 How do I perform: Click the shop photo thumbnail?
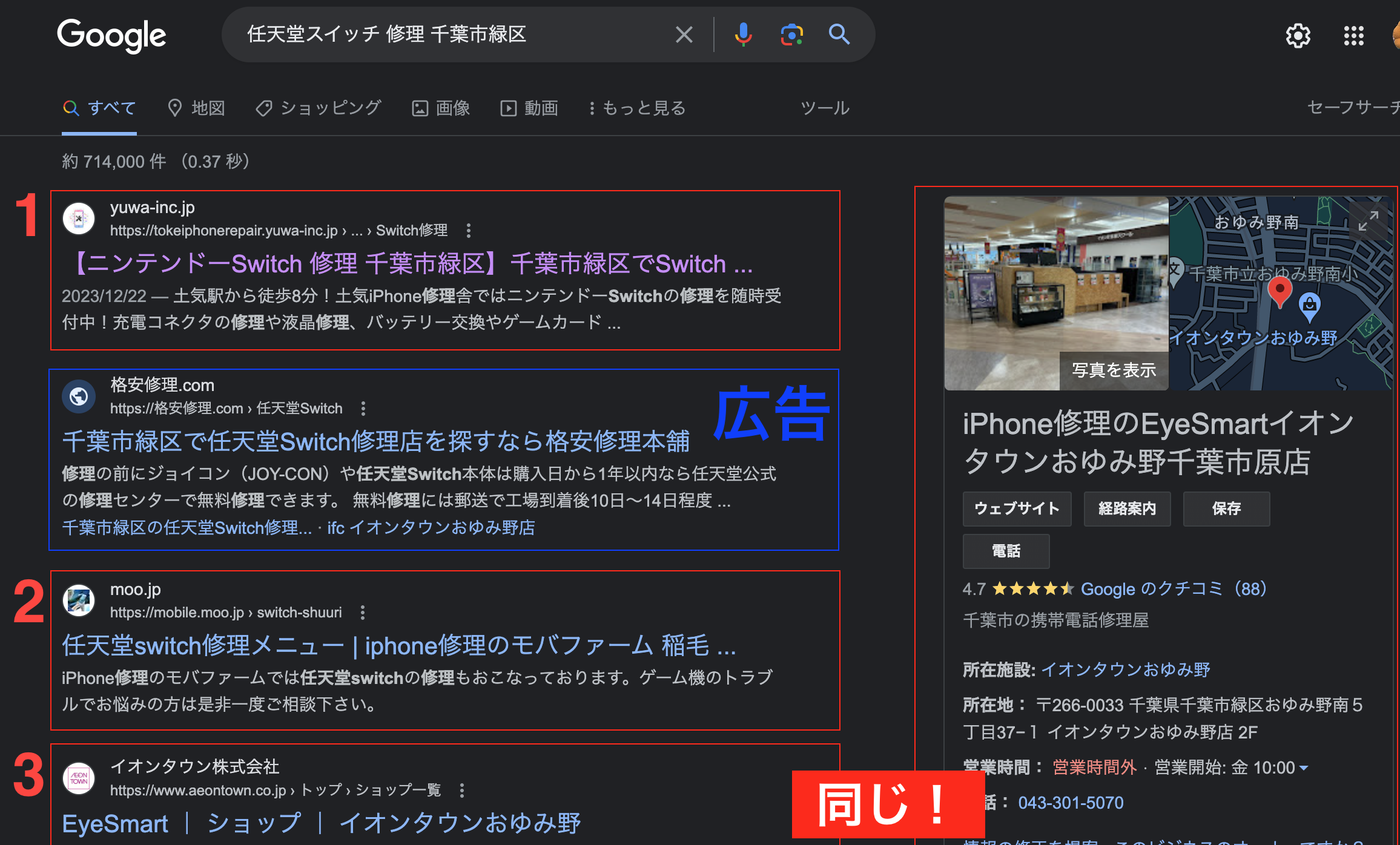tap(1056, 293)
